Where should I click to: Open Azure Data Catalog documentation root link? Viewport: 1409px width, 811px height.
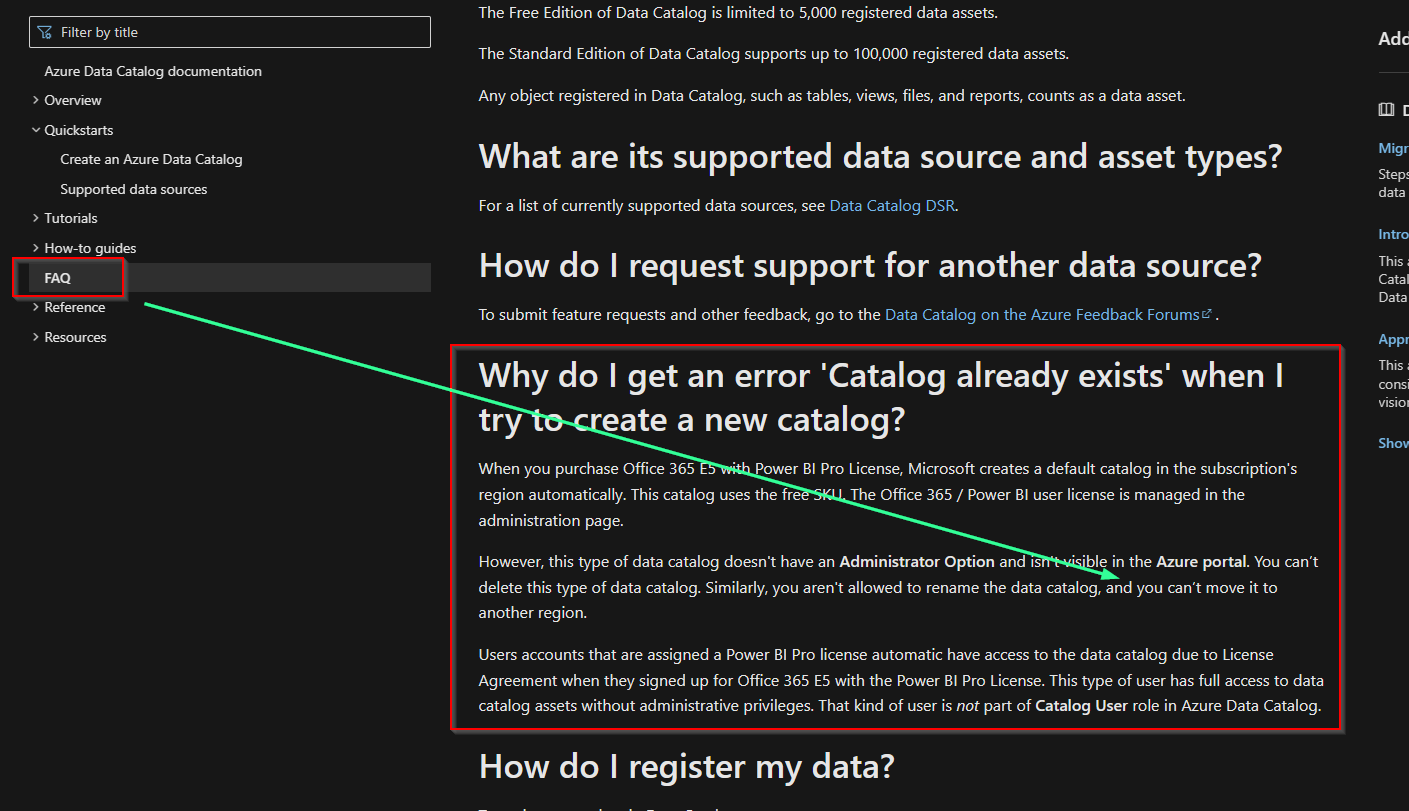[x=153, y=71]
